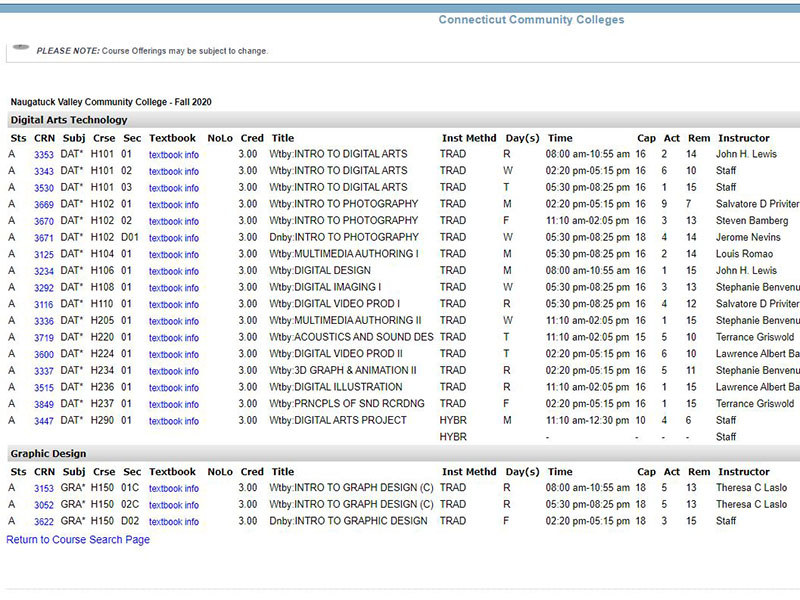
Task: Textbook info for GRA H150 section 02C
Action: click(x=174, y=505)
